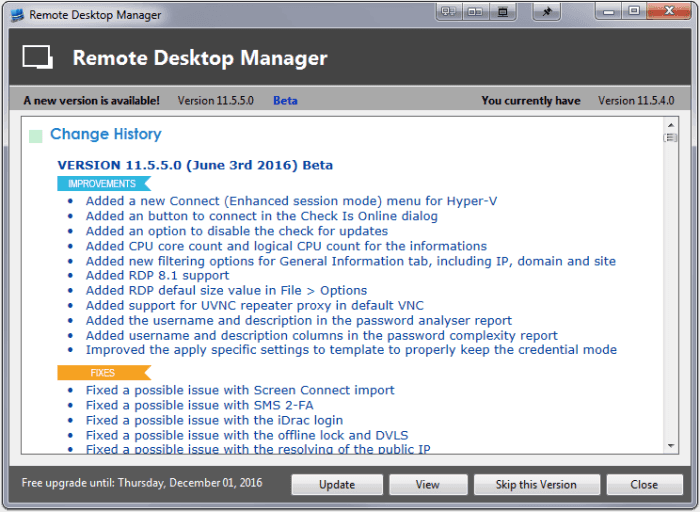This screenshot has width=700, height=512.
Task: Click the blue IMPROVEMENTS ribbon label
Action: [x=102, y=184]
